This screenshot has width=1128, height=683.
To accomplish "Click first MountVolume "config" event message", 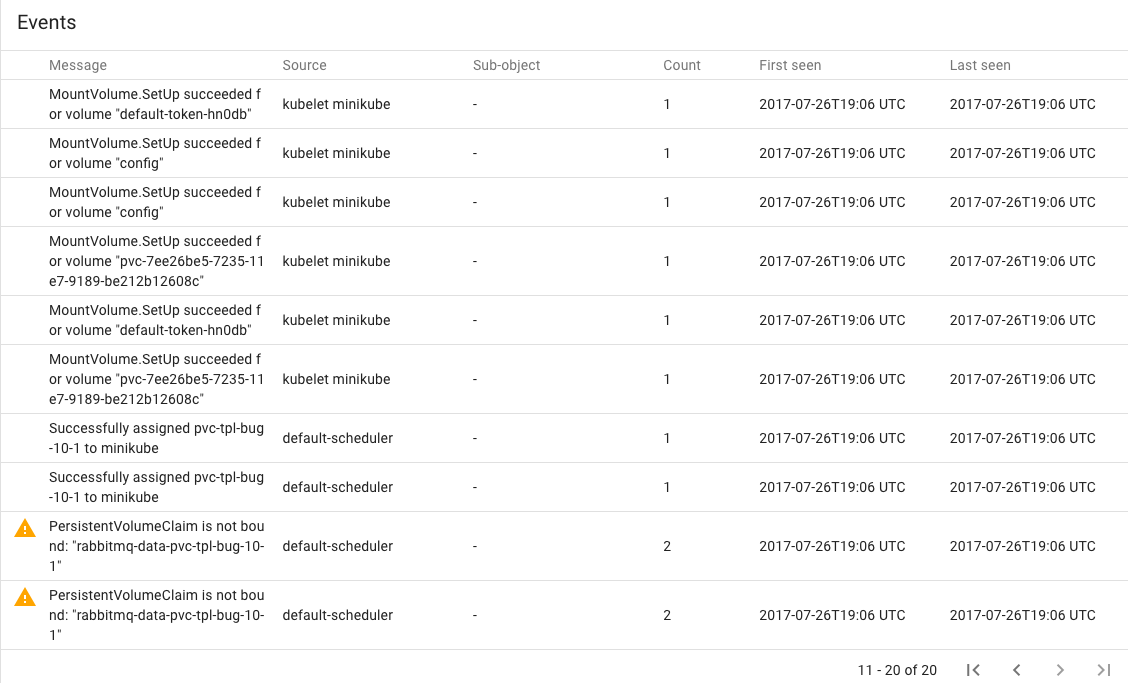I will [x=155, y=153].
